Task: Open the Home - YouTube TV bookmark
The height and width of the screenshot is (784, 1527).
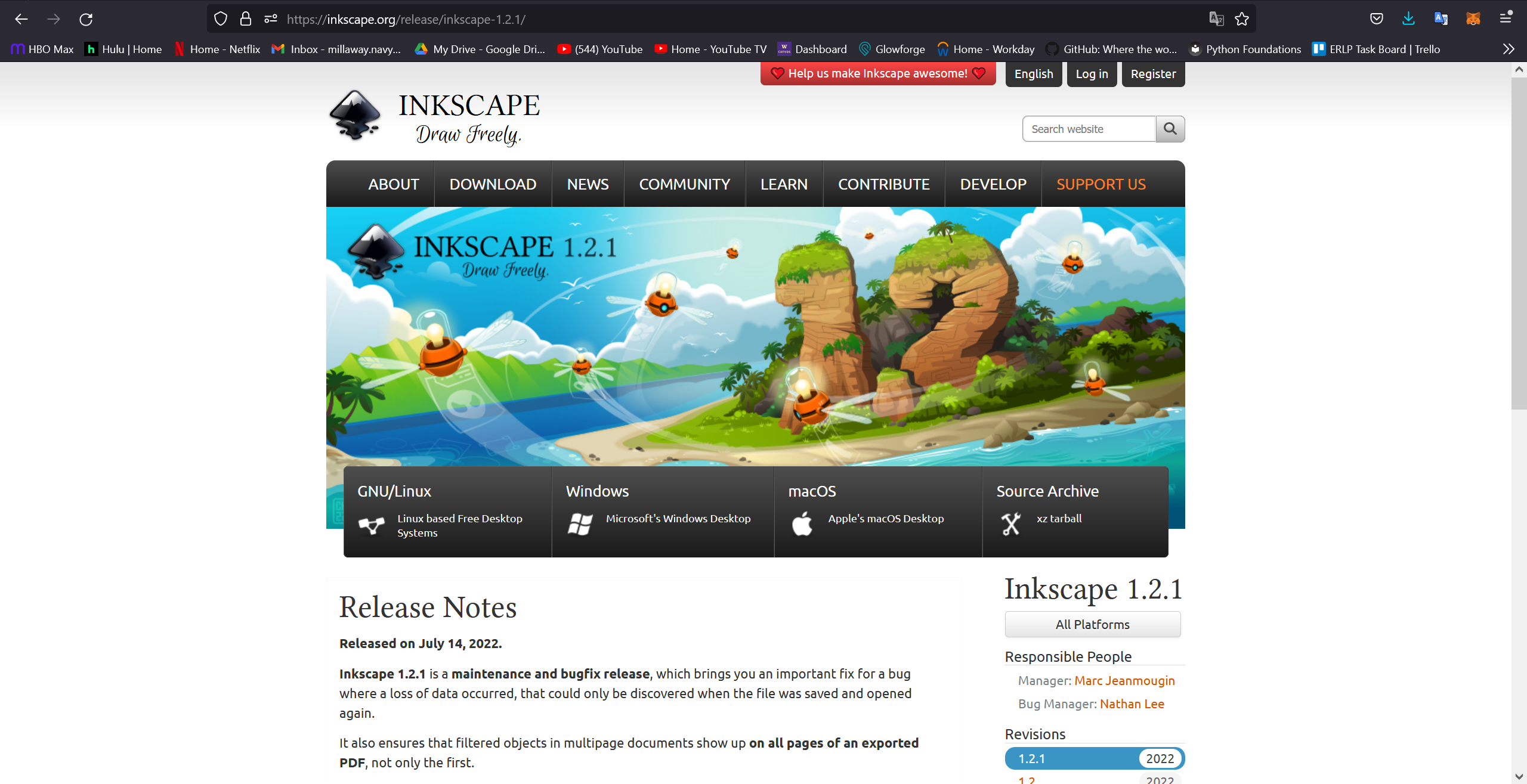Action: tap(710, 49)
